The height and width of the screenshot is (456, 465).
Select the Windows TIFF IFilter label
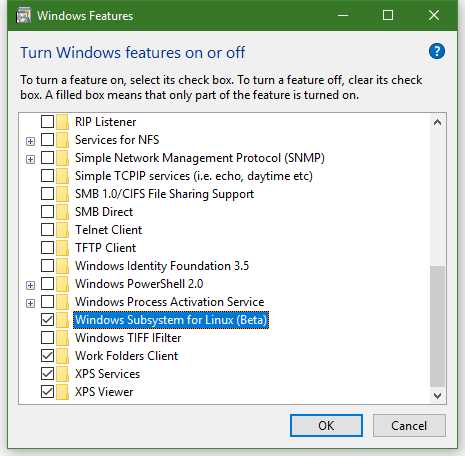pyautogui.click(x=128, y=338)
